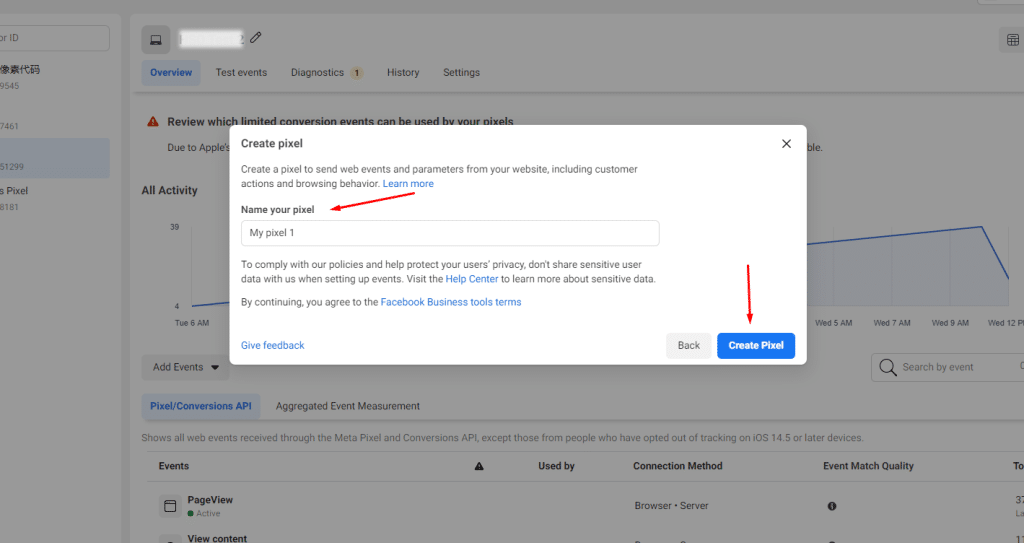Select the highlighted sidebar item ending 51299
The height and width of the screenshot is (543, 1024).
click(55, 158)
